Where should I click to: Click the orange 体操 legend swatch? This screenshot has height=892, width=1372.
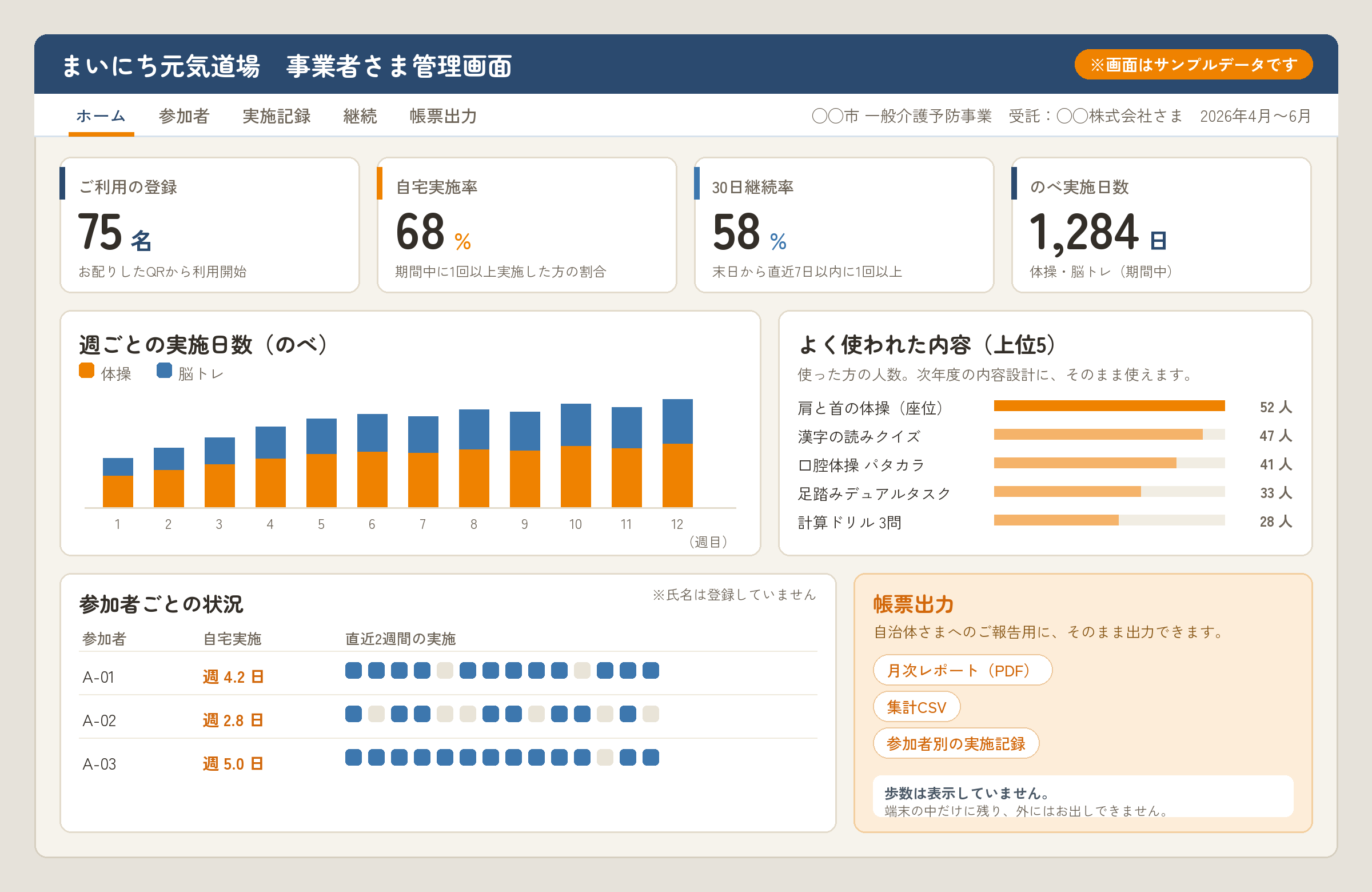click(86, 371)
